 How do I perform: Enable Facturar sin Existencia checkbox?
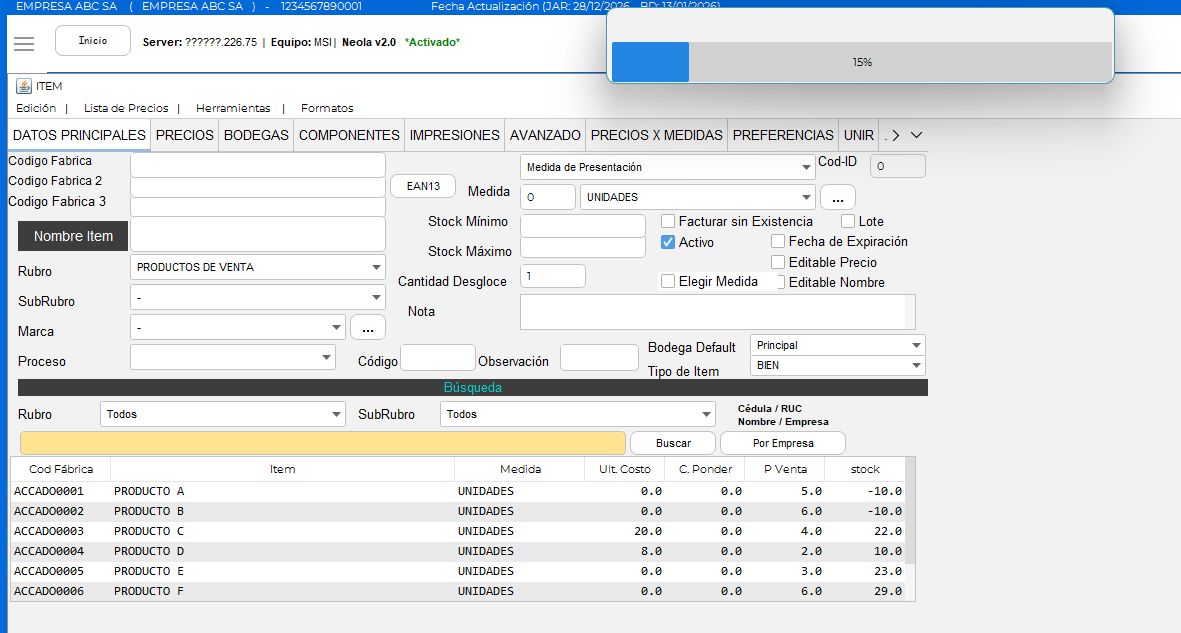pyautogui.click(x=668, y=221)
